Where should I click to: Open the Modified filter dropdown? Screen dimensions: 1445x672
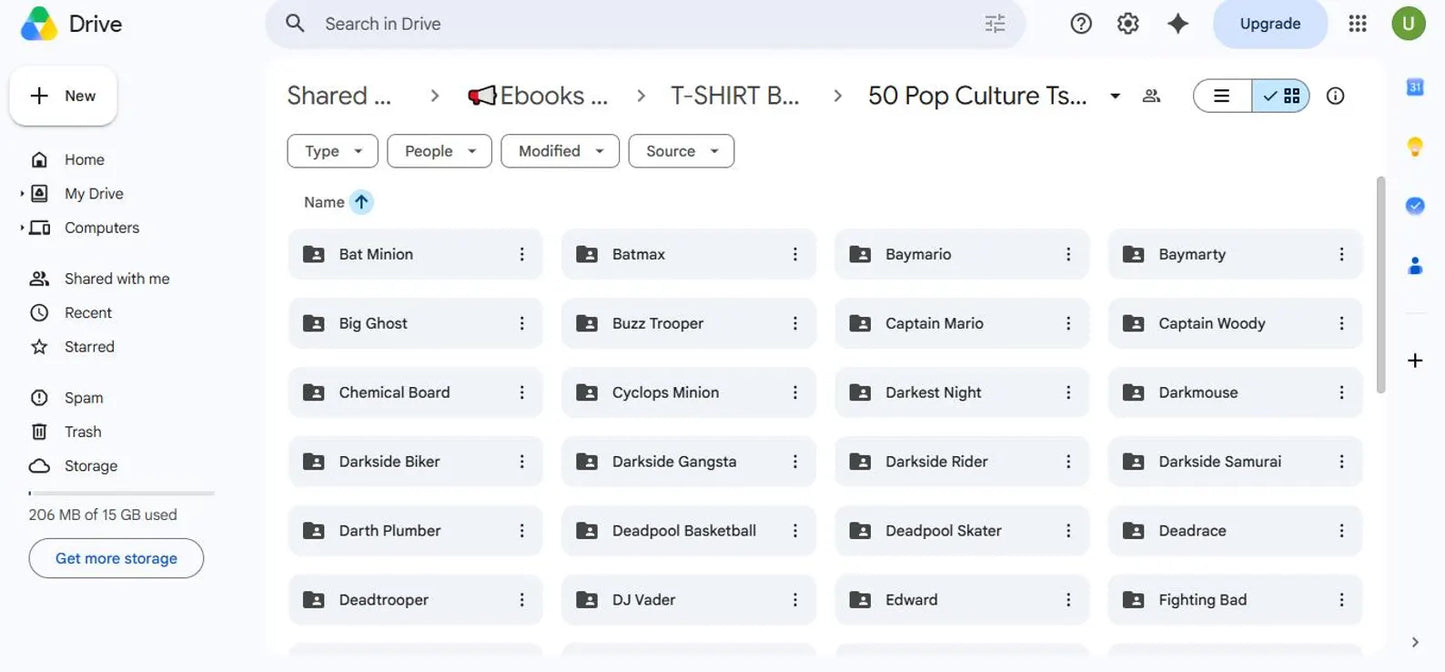560,151
